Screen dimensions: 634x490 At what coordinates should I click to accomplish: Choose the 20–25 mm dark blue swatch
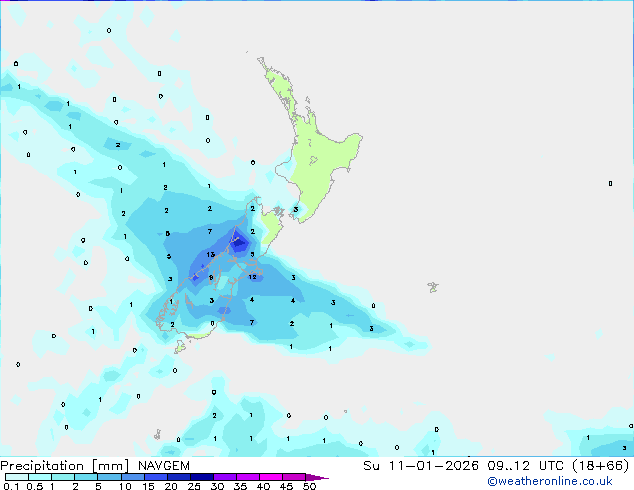(x=178, y=477)
